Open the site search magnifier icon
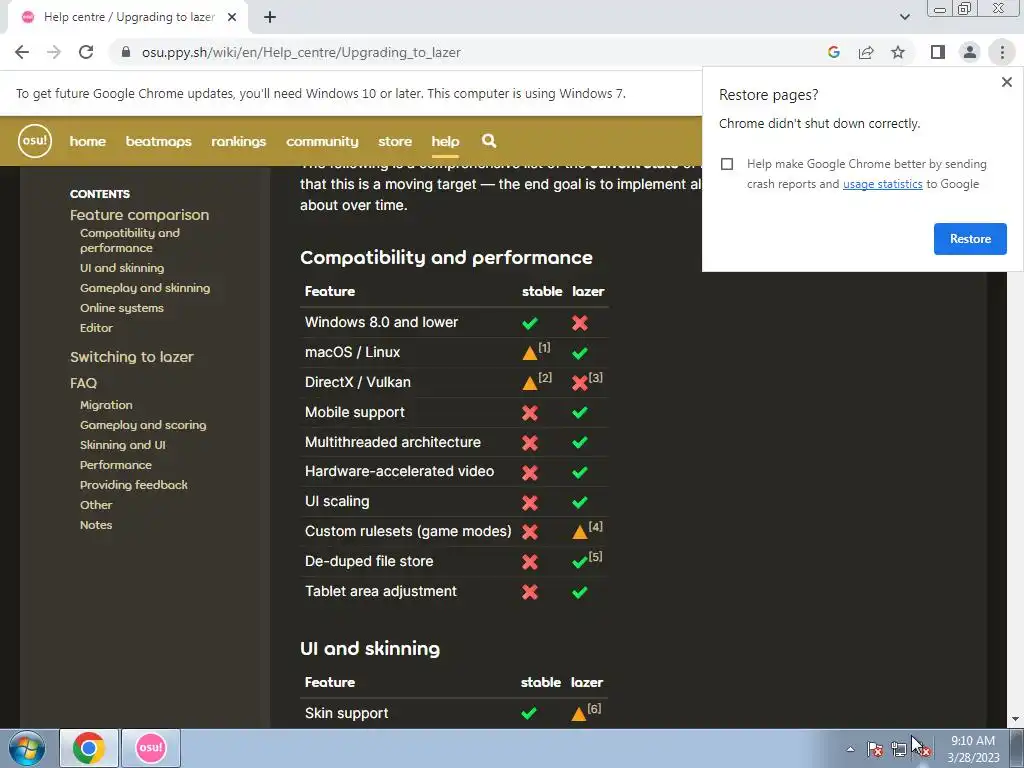1024x768 pixels. [x=488, y=140]
